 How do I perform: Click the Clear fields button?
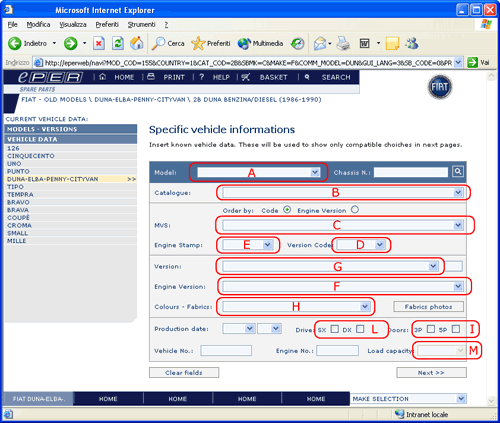point(184,373)
